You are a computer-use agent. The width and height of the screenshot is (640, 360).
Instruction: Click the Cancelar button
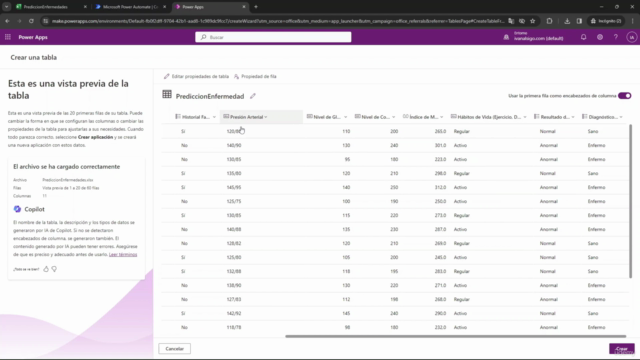click(175, 349)
